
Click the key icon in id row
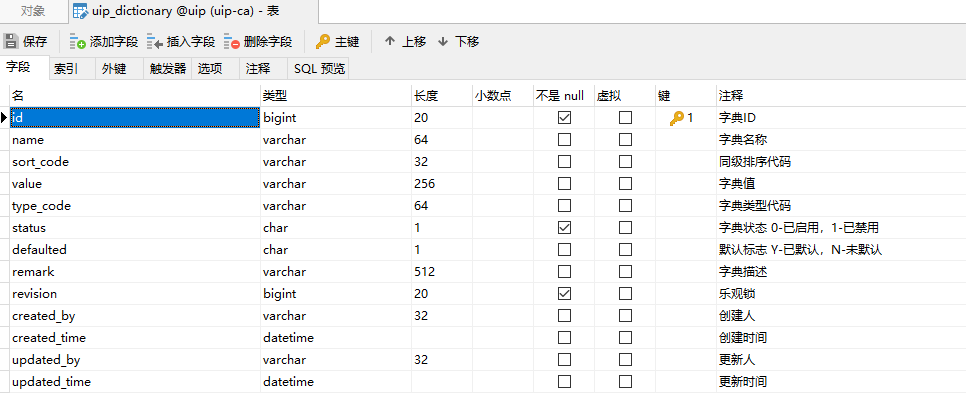[x=677, y=118]
